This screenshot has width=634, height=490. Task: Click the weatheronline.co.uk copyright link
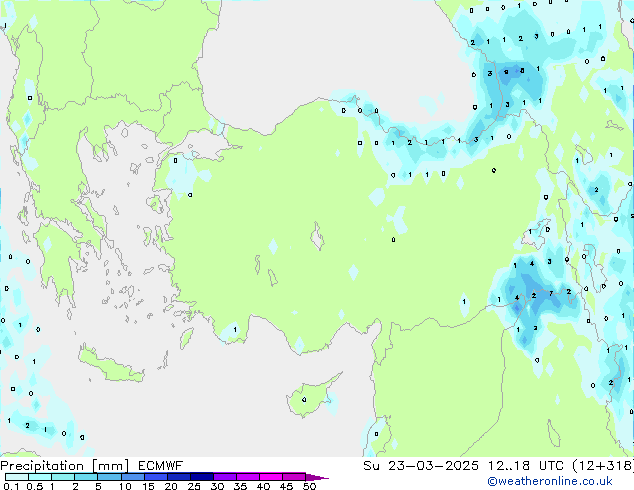[x=550, y=481]
